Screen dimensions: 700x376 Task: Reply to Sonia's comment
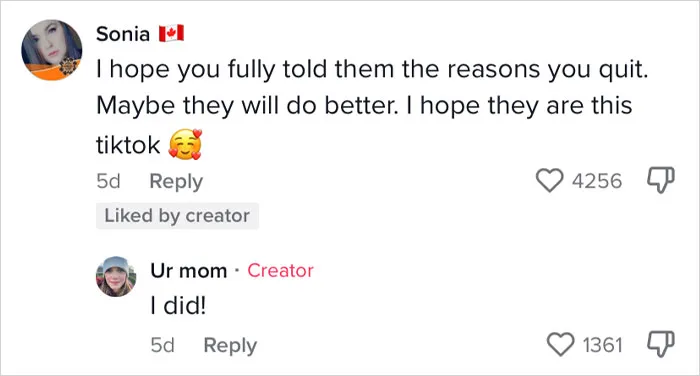click(x=176, y=181)
